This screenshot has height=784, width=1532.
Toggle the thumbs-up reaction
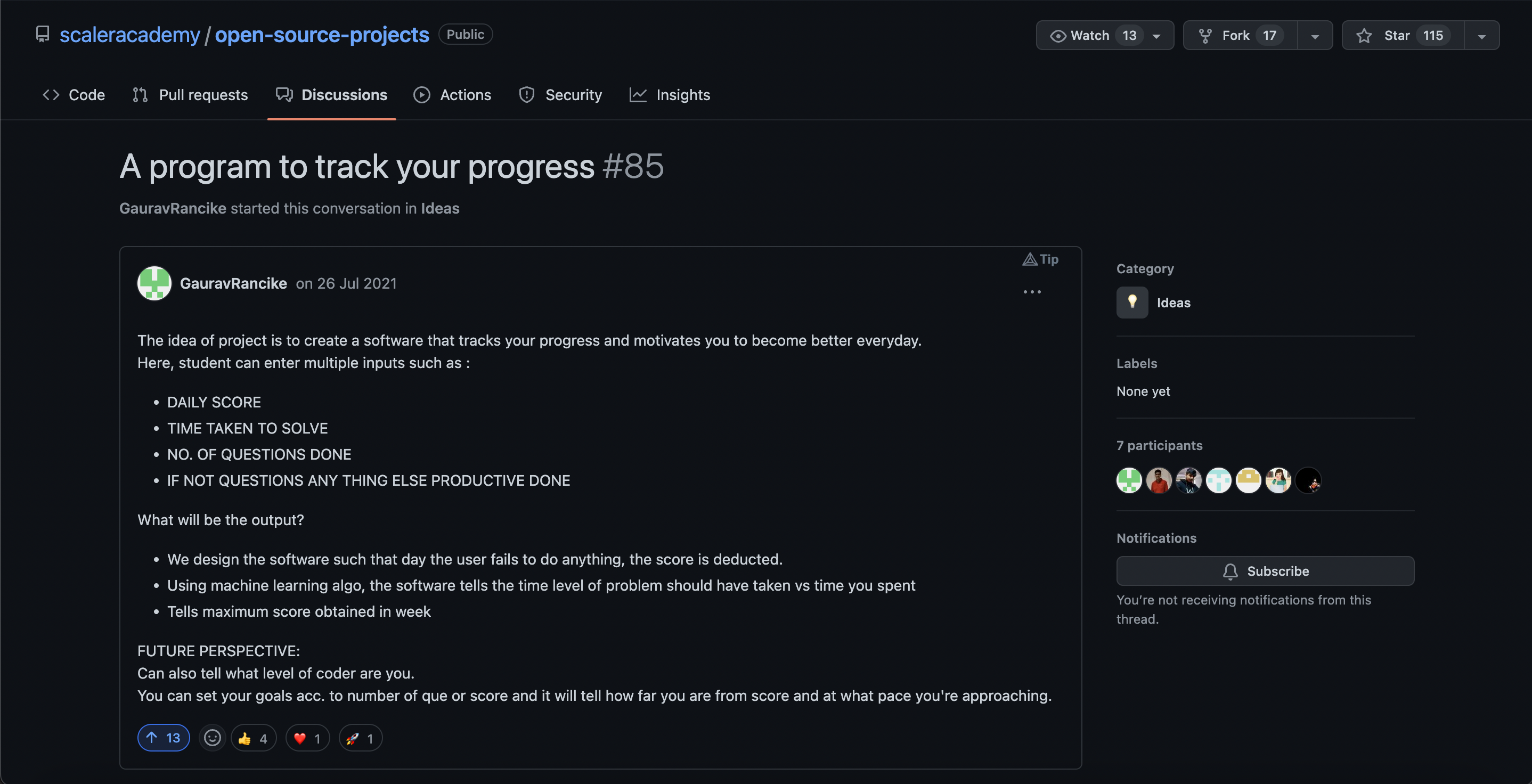[254, 738]
